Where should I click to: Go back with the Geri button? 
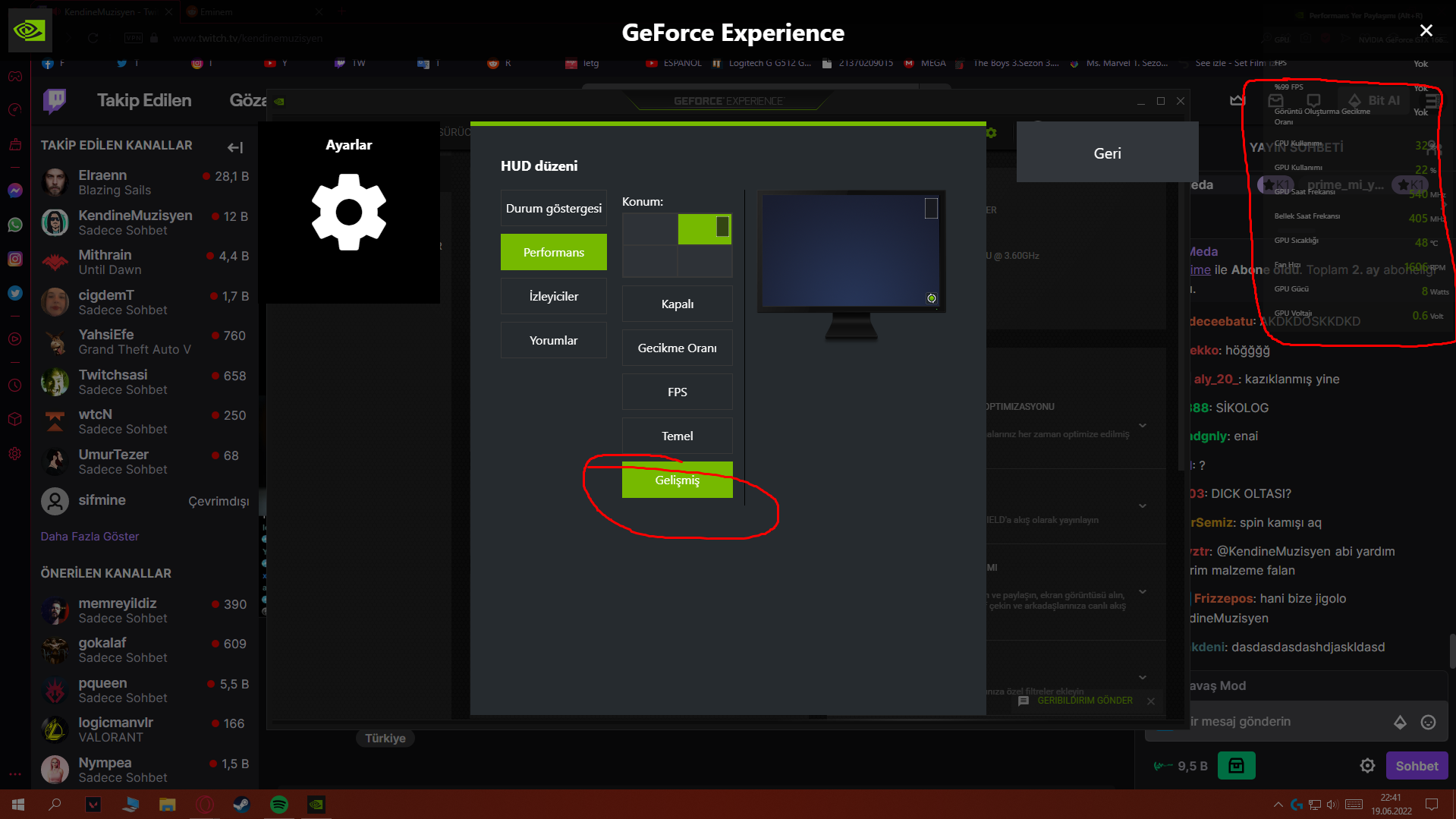(x=1107, y=153)
